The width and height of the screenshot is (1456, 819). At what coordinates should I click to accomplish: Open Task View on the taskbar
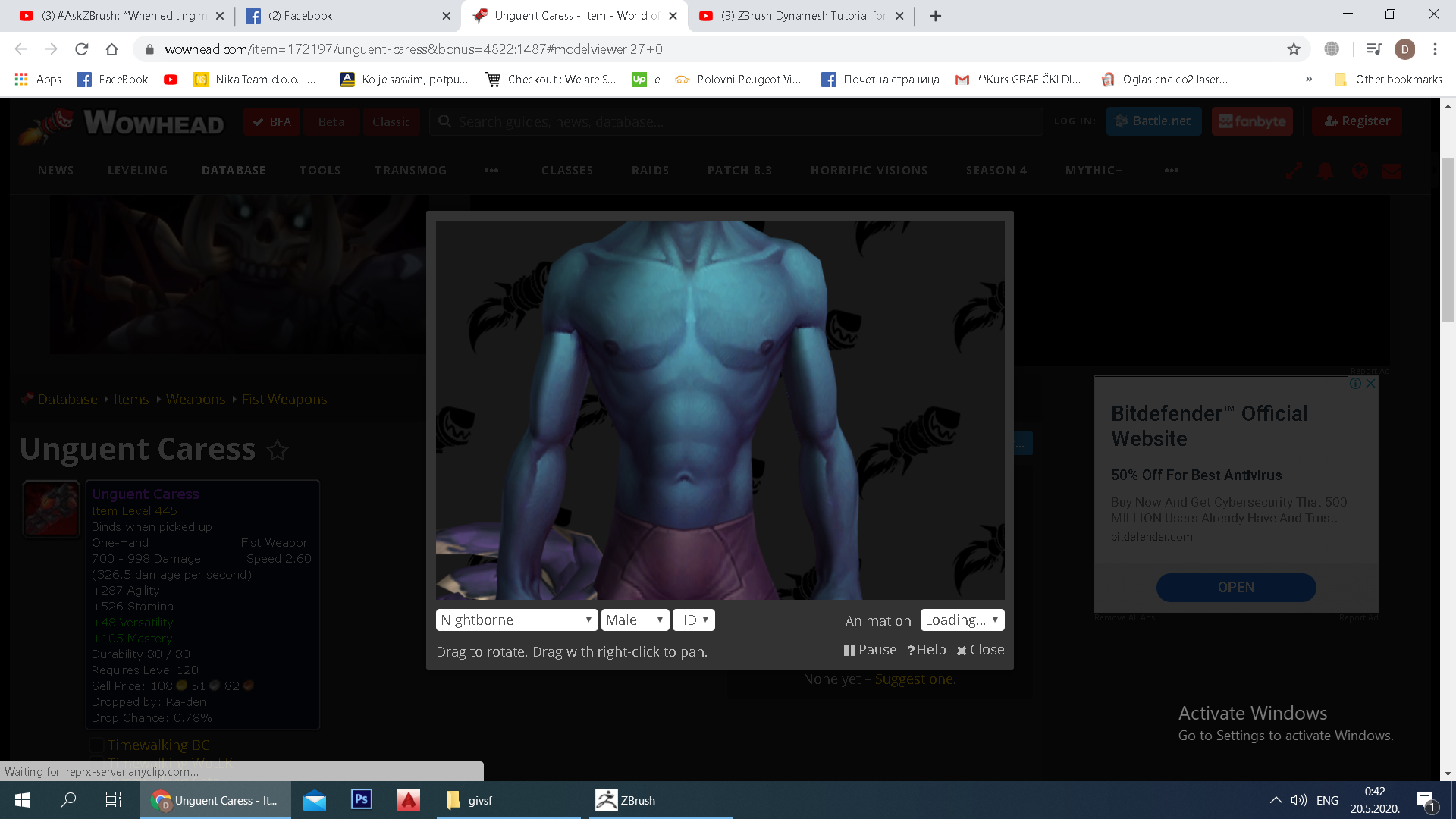113,800
